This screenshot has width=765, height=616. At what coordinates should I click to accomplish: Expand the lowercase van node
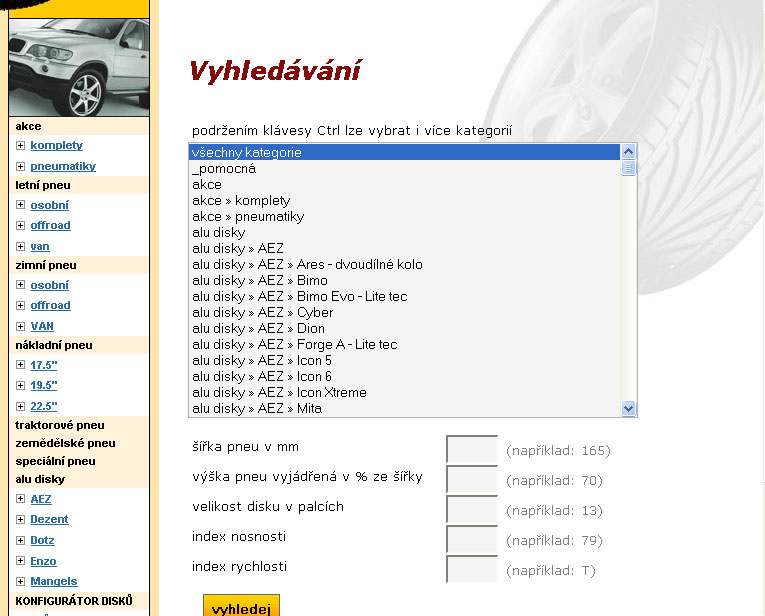20,246
